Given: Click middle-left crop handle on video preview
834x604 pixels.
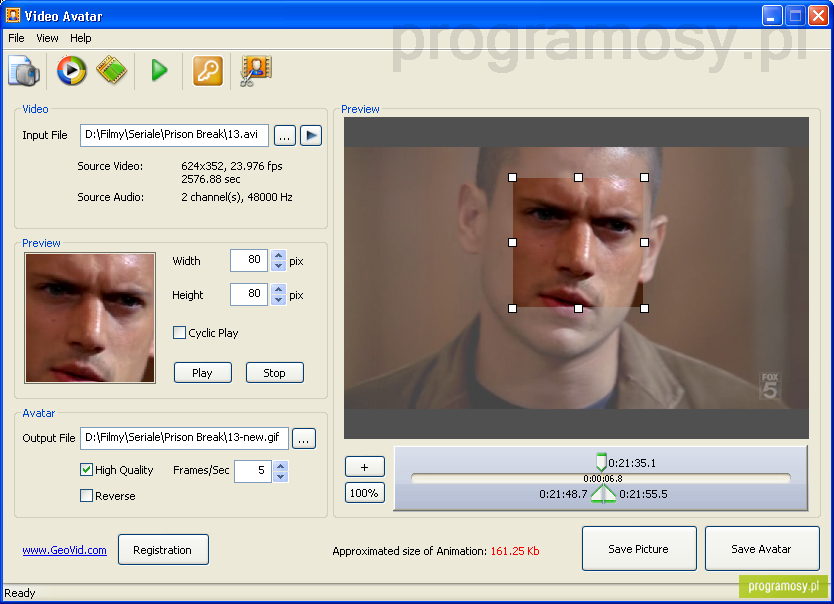Looking at the screenshot, I should tap(512, 242).
